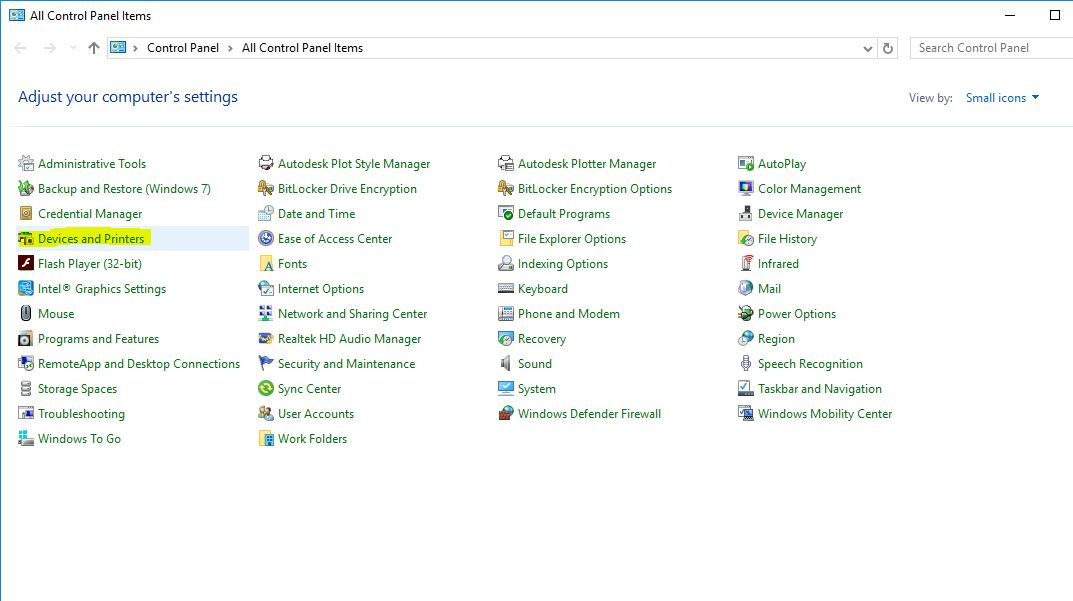Click the address bar computer icon
Viewport: 1073px width, 601px height.
point(118,47)
